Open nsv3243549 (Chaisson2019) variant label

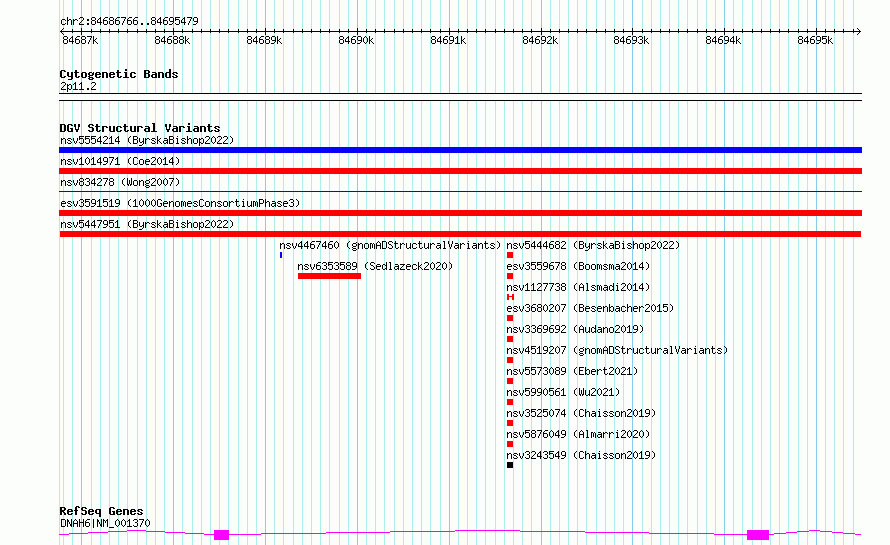[x=581, y=455]
